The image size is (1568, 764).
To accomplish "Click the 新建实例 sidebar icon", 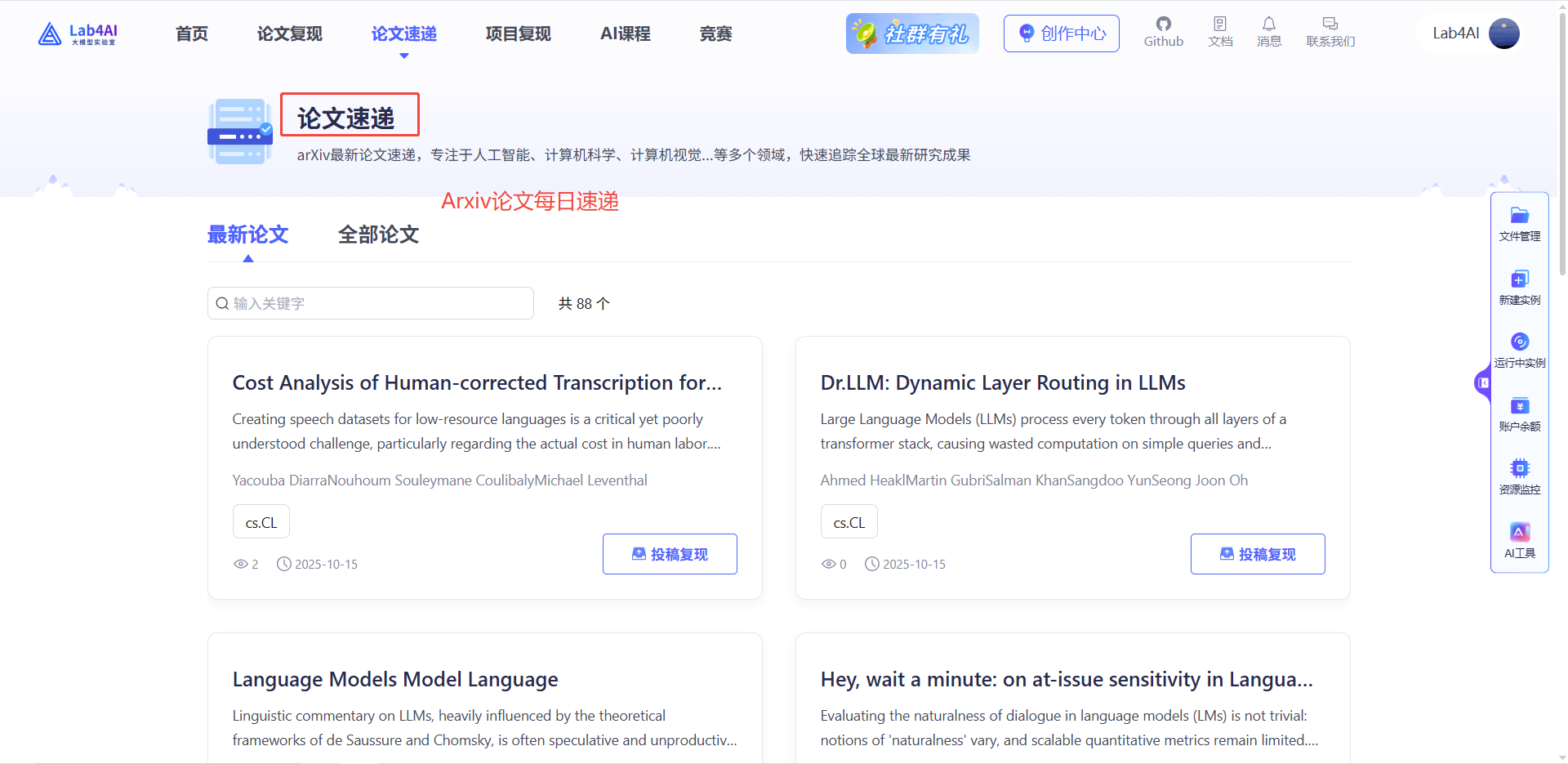I will 1519,286.
